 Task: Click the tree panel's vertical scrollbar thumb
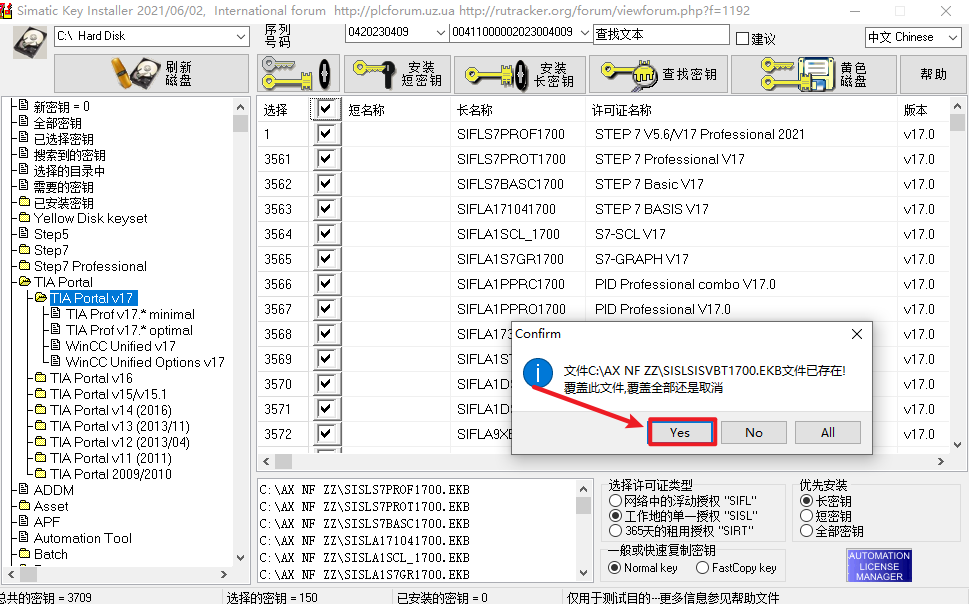(240, 124)
